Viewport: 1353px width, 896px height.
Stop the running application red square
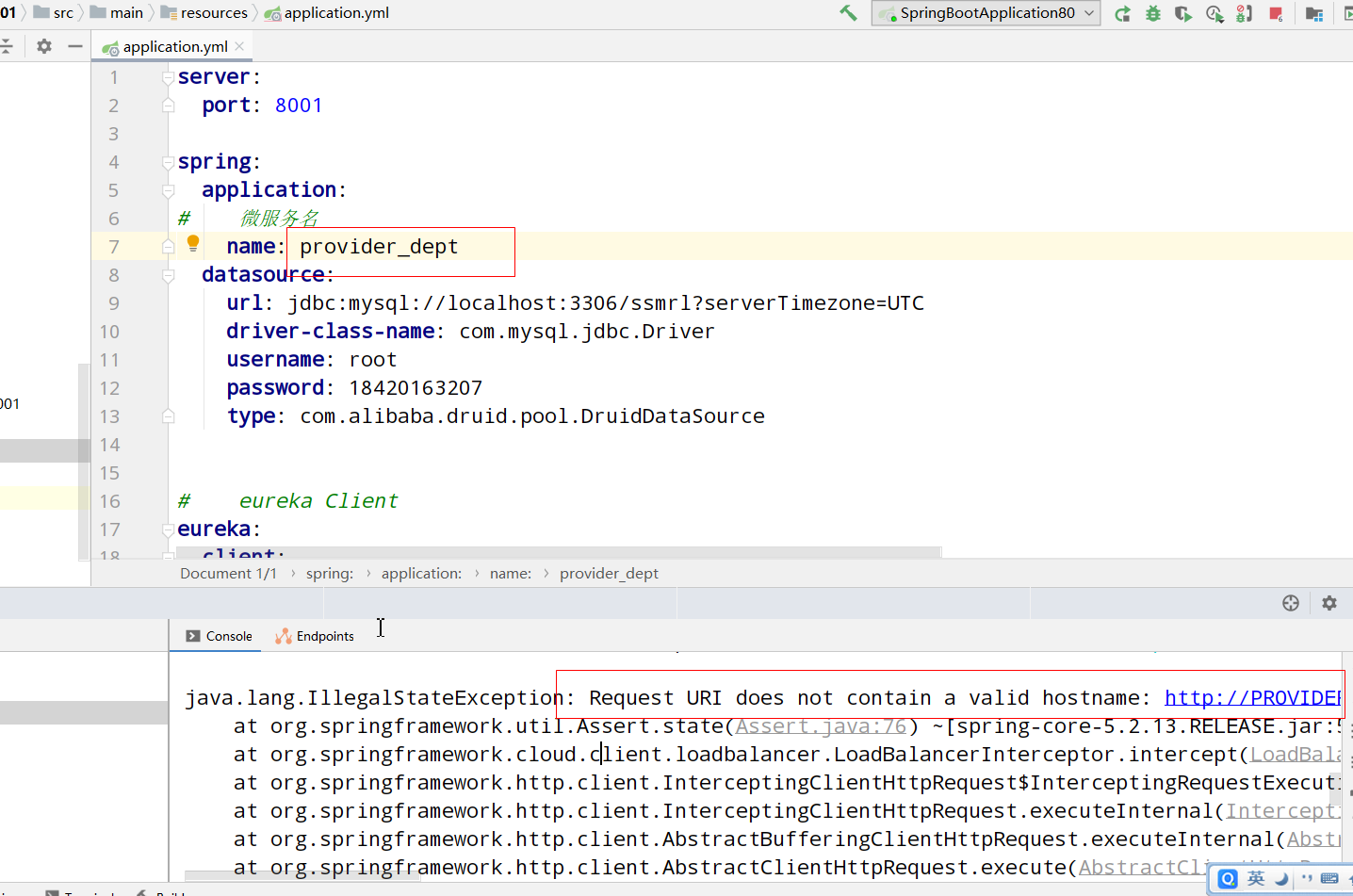click(x=1276, y=13)
